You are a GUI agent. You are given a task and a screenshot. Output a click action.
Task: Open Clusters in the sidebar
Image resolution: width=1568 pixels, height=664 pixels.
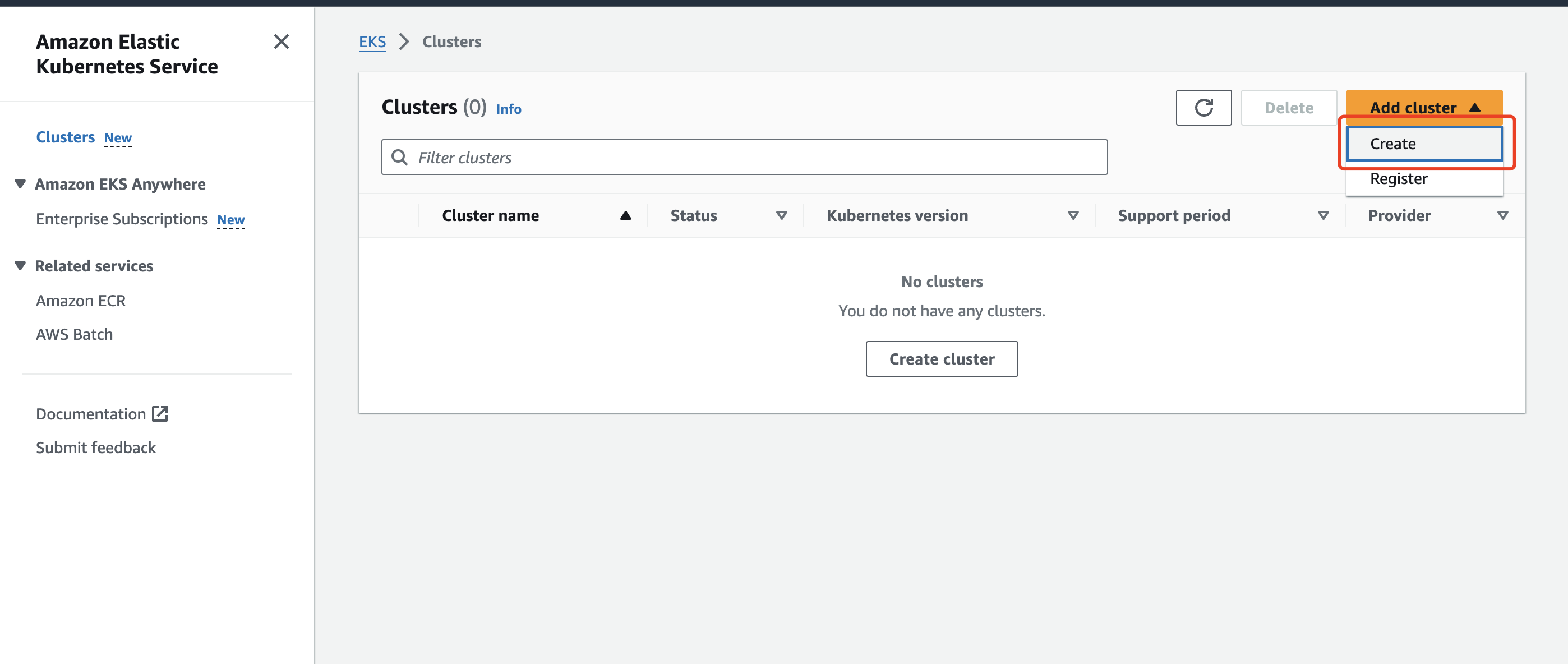click(65, 137)
